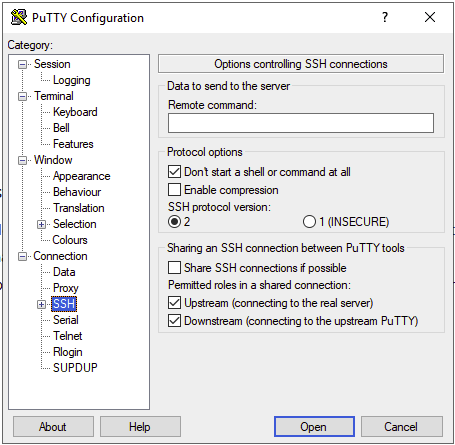This screenshot has width=455, height=445.
Task: Select Behaviour in category tree
Action: (77, 192)
